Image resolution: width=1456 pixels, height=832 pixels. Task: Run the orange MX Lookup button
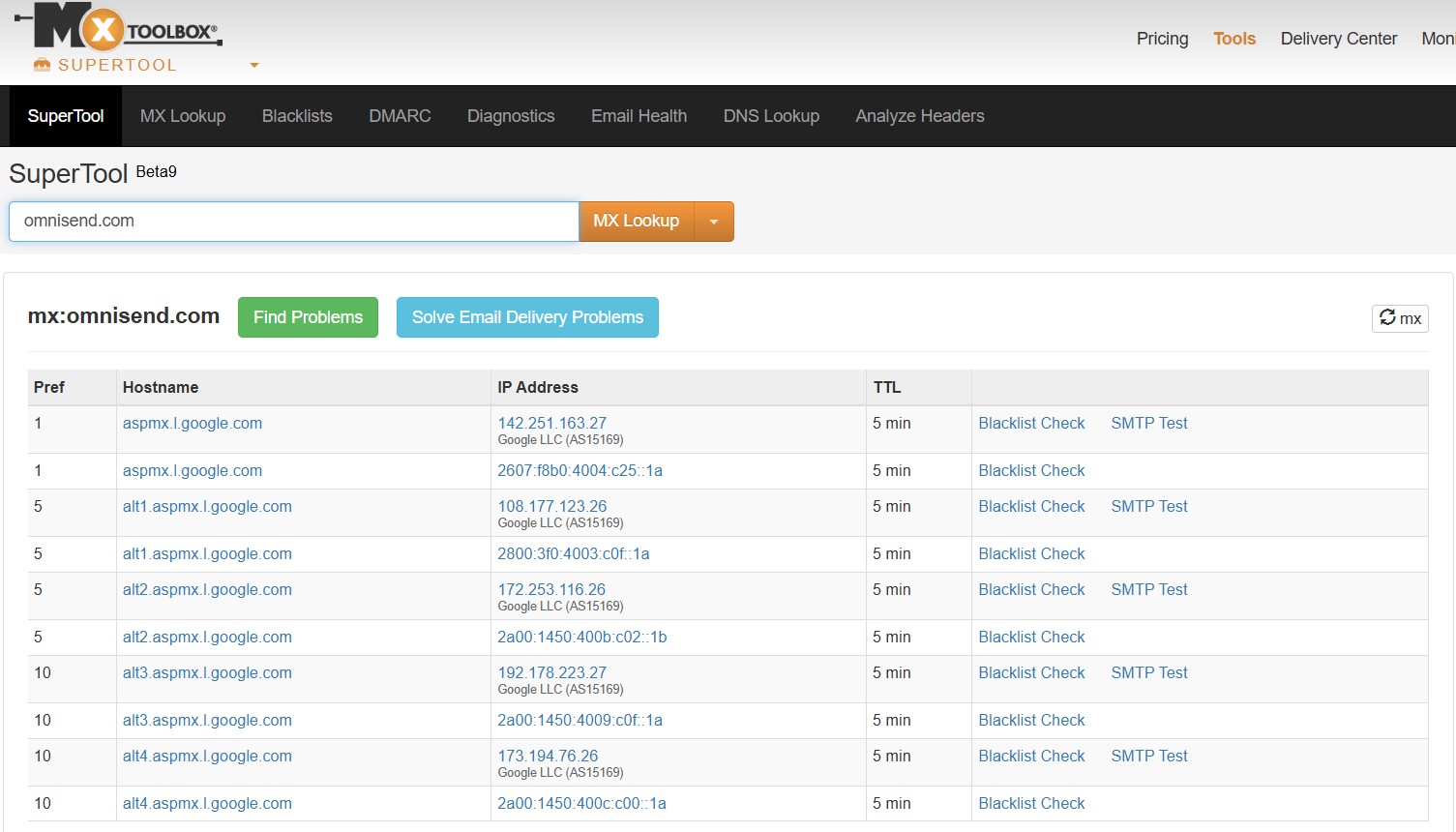coord(637,222)
